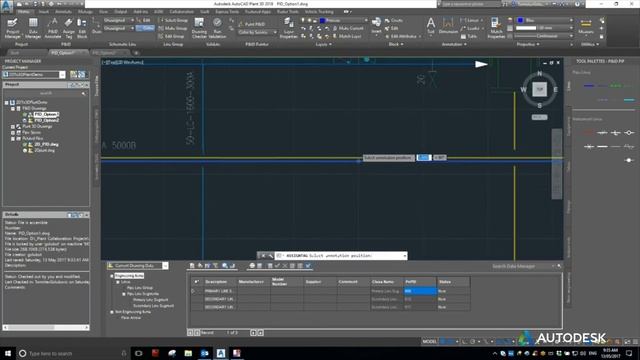The height and width of the screenshot is (360, 640).
Task: Click the Status column header
Action: [x=453, y=282]
